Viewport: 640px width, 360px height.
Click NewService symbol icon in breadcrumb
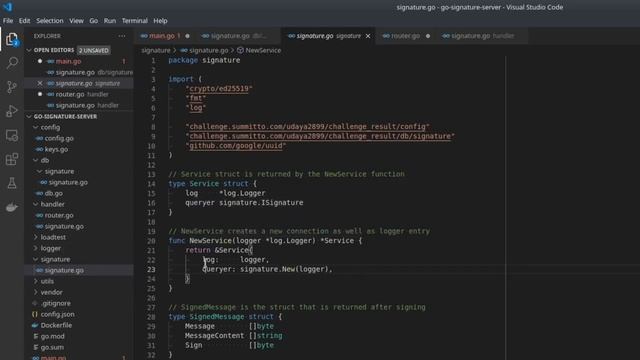point(240,50)
